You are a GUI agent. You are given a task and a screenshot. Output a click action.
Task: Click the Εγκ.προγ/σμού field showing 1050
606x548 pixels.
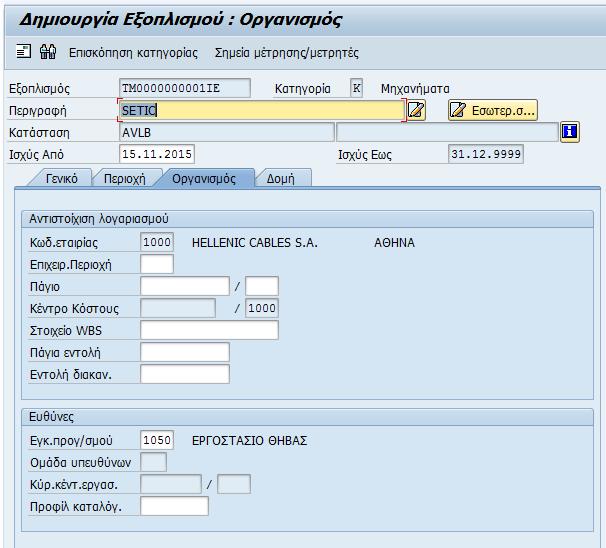pyautogui.click(x=157, y=440)
